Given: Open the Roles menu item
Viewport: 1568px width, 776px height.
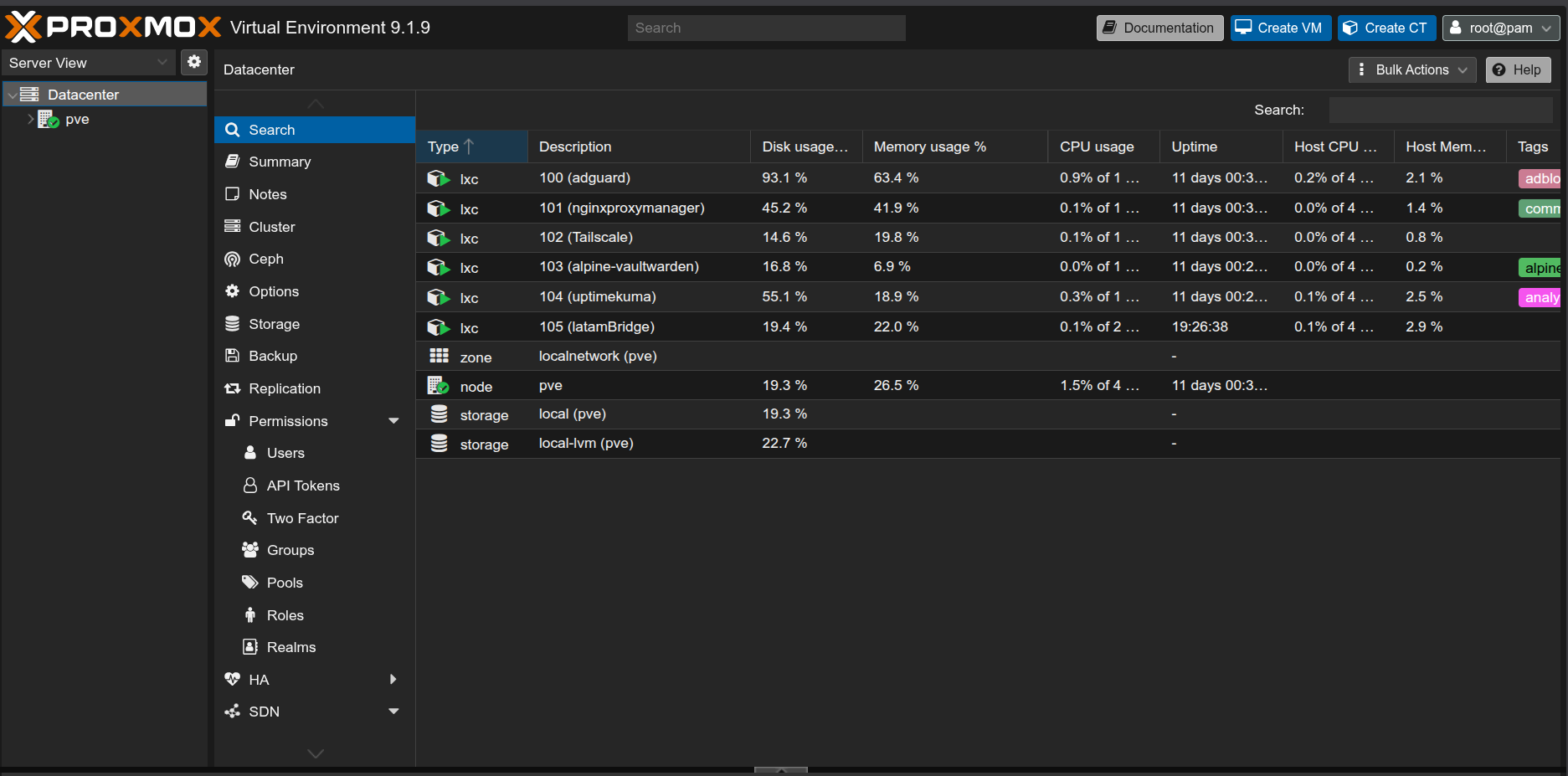Looking at the screenshot, I should (315, 615).
